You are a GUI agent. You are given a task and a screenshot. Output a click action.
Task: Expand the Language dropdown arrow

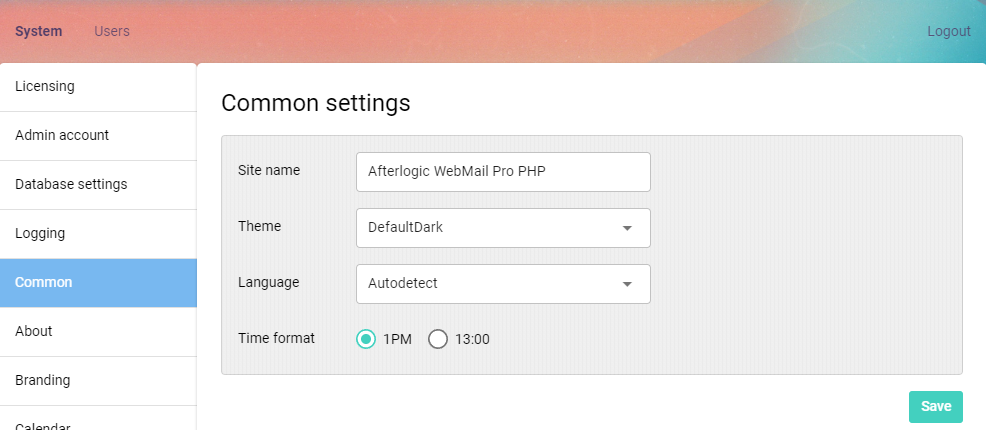tap(627, 284)
